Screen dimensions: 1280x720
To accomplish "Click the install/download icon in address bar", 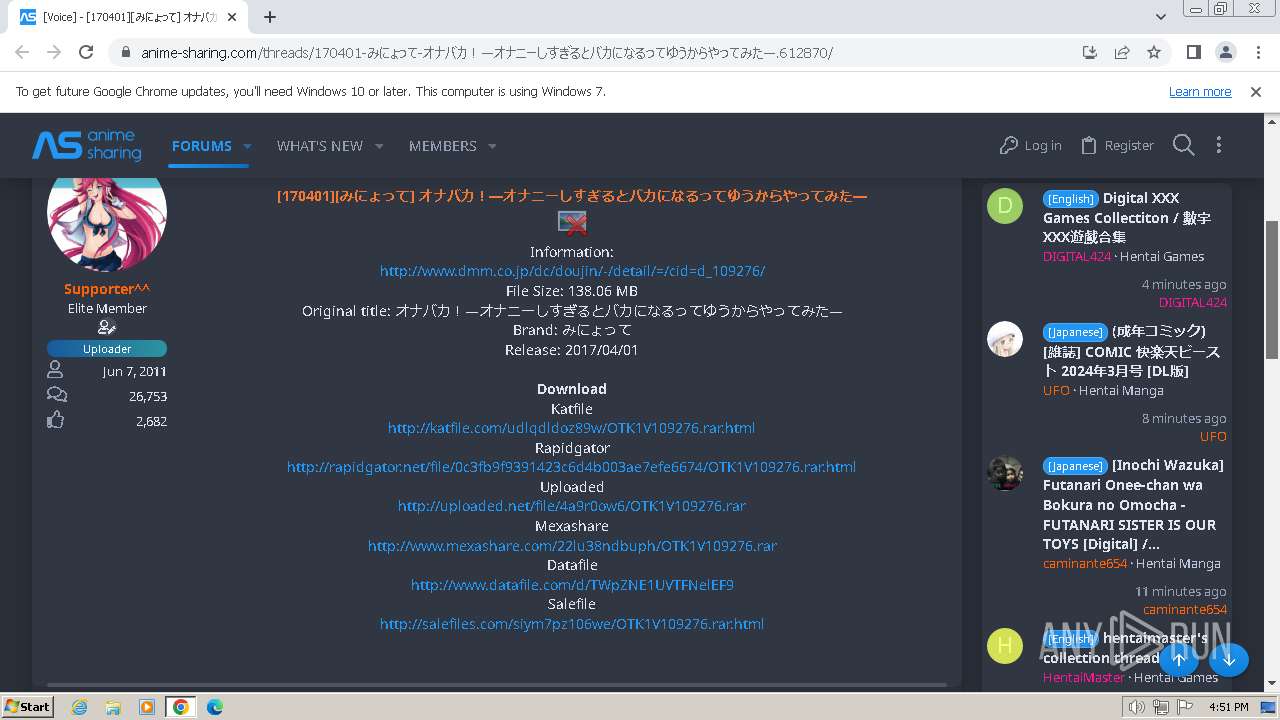I will [x=1090, y=52].
